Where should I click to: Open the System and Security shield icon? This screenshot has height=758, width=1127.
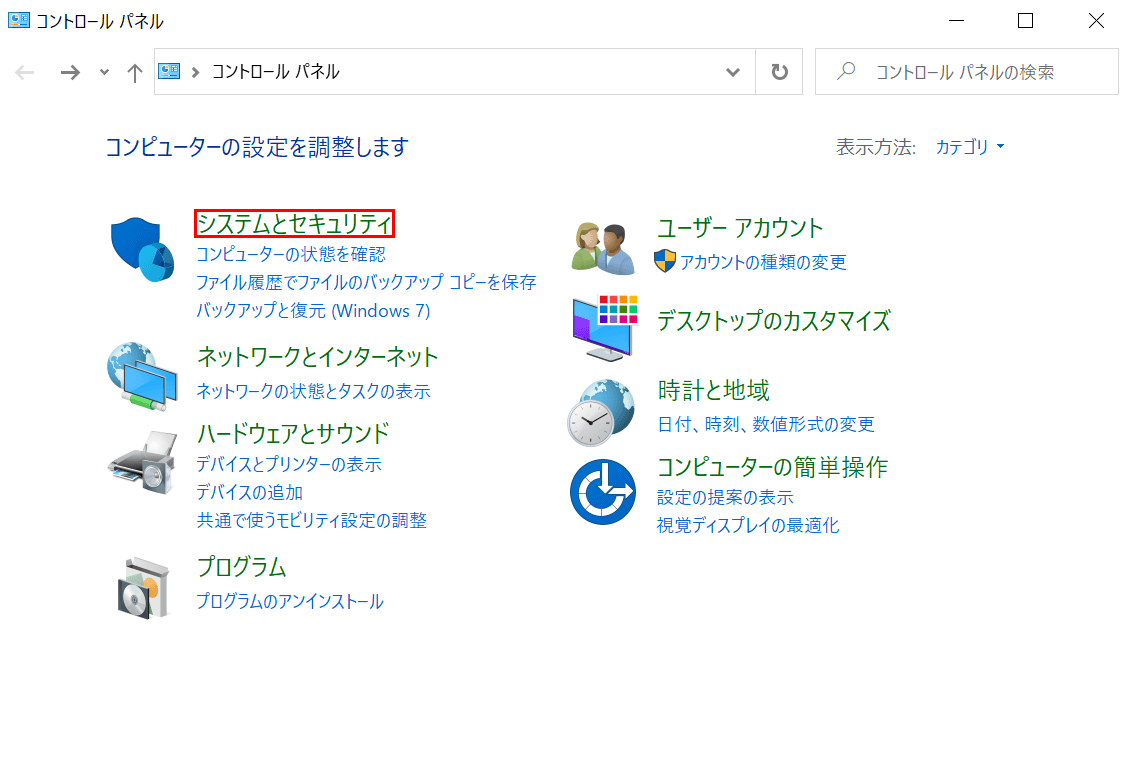(142, 249)
